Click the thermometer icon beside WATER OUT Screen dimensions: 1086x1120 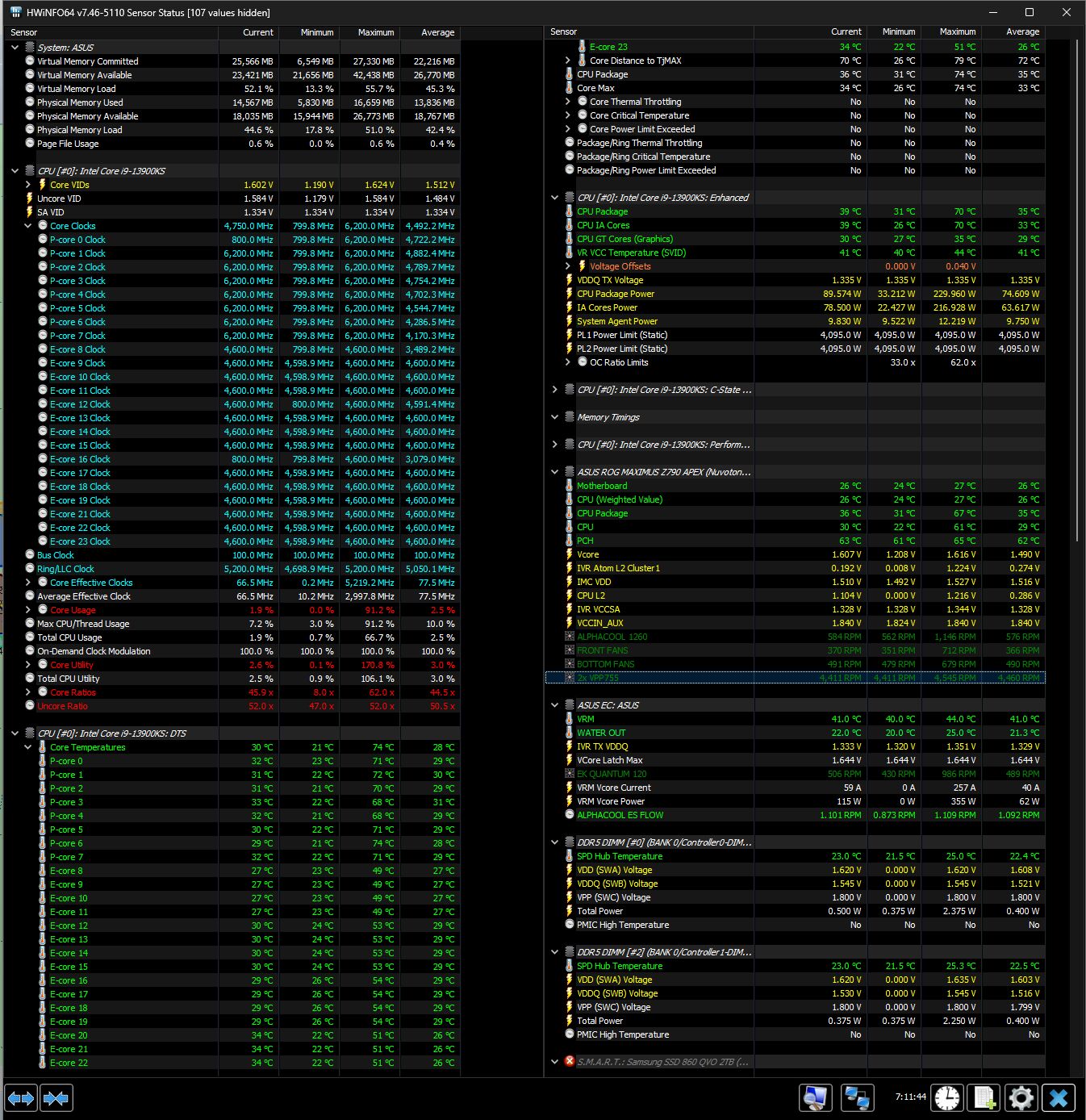click(570, 733)
